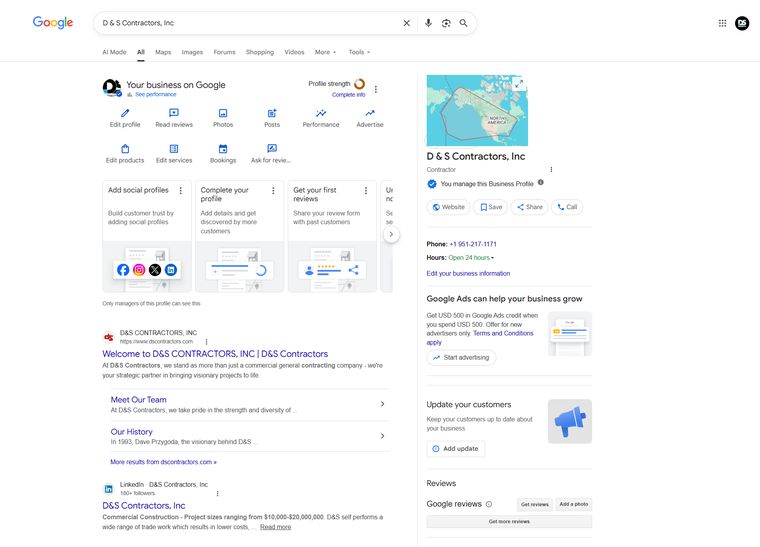The image size is (760, 547).
Task: Open Get your first reviews card menu
Action: point(366,190)
